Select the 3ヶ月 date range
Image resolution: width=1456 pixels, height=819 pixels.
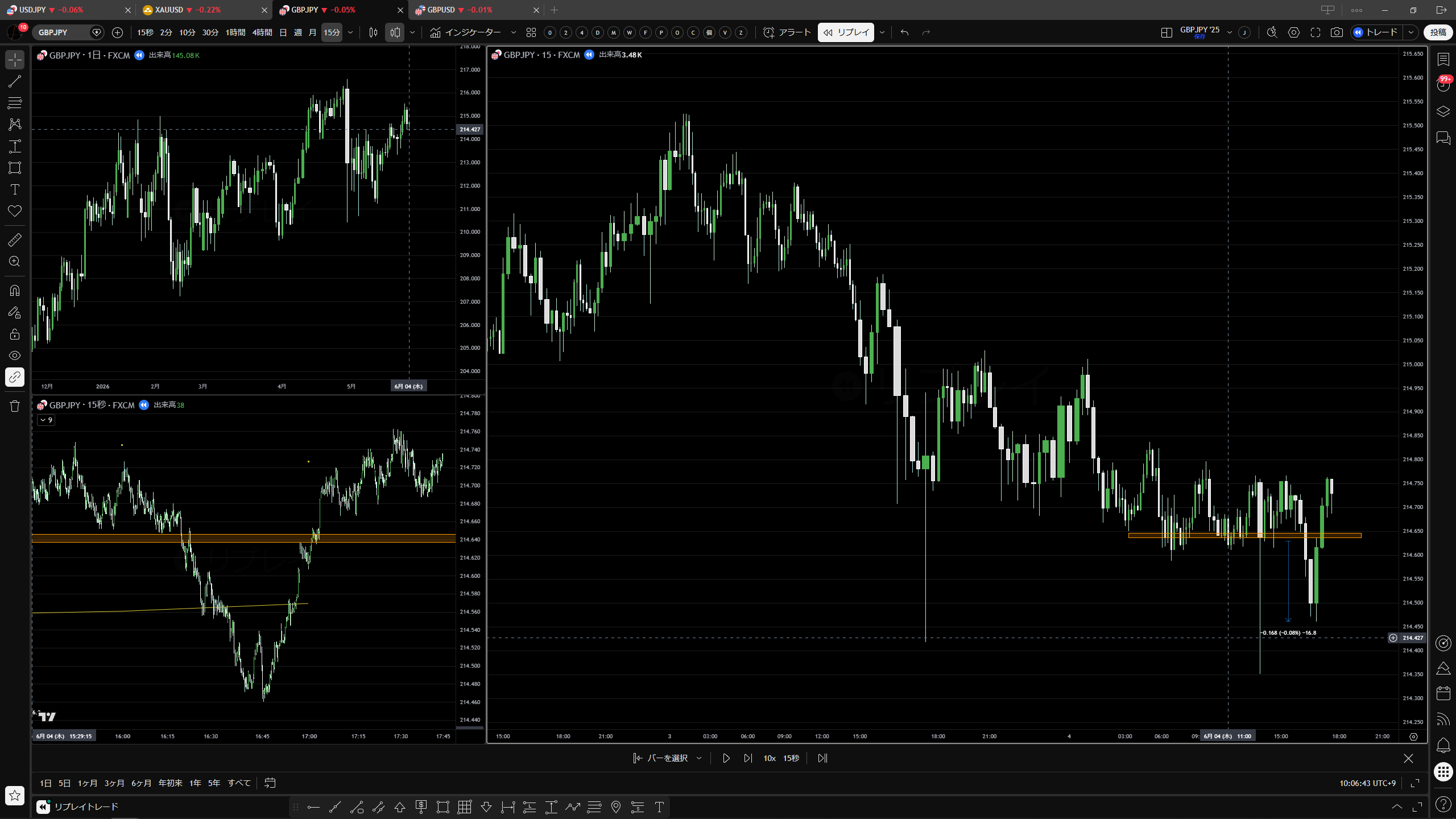pyautogui.click(x=114, y=783)
